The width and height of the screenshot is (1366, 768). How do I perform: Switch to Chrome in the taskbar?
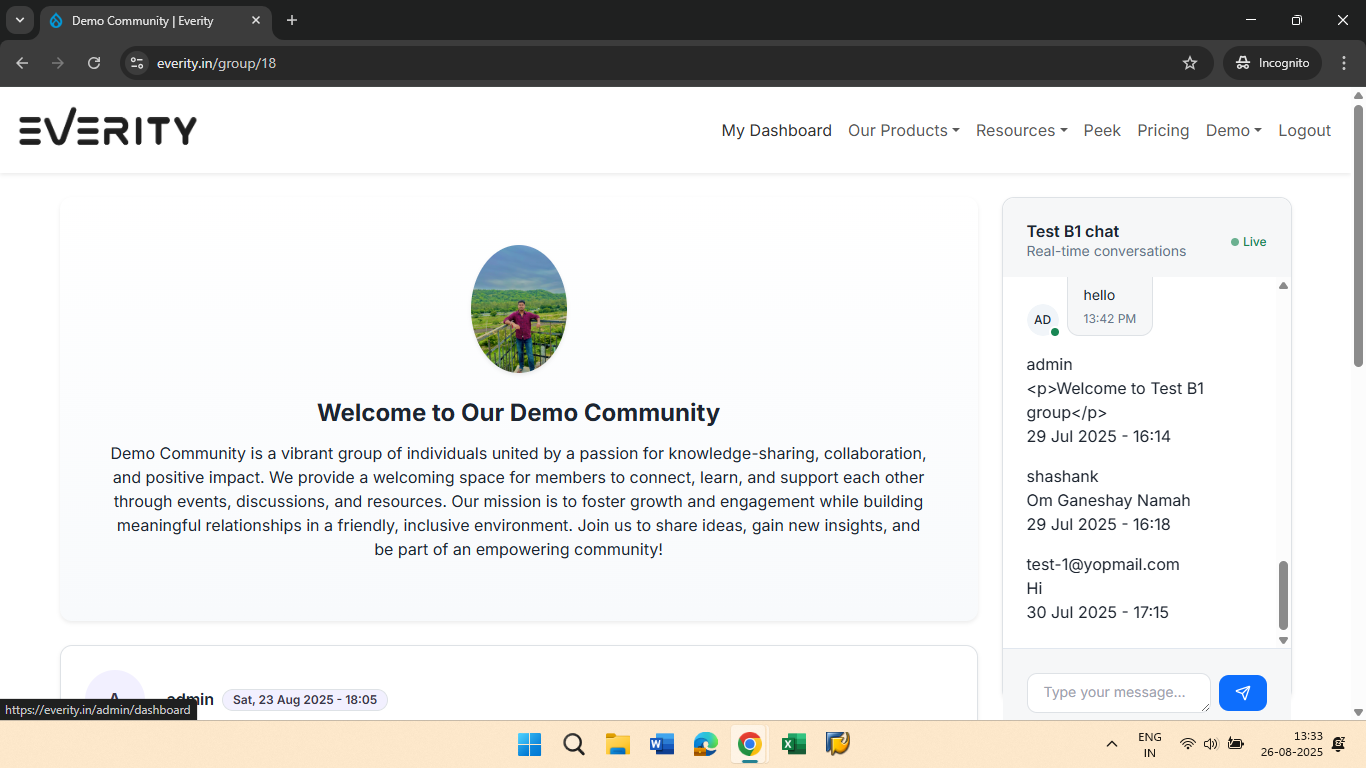(750, 744)
